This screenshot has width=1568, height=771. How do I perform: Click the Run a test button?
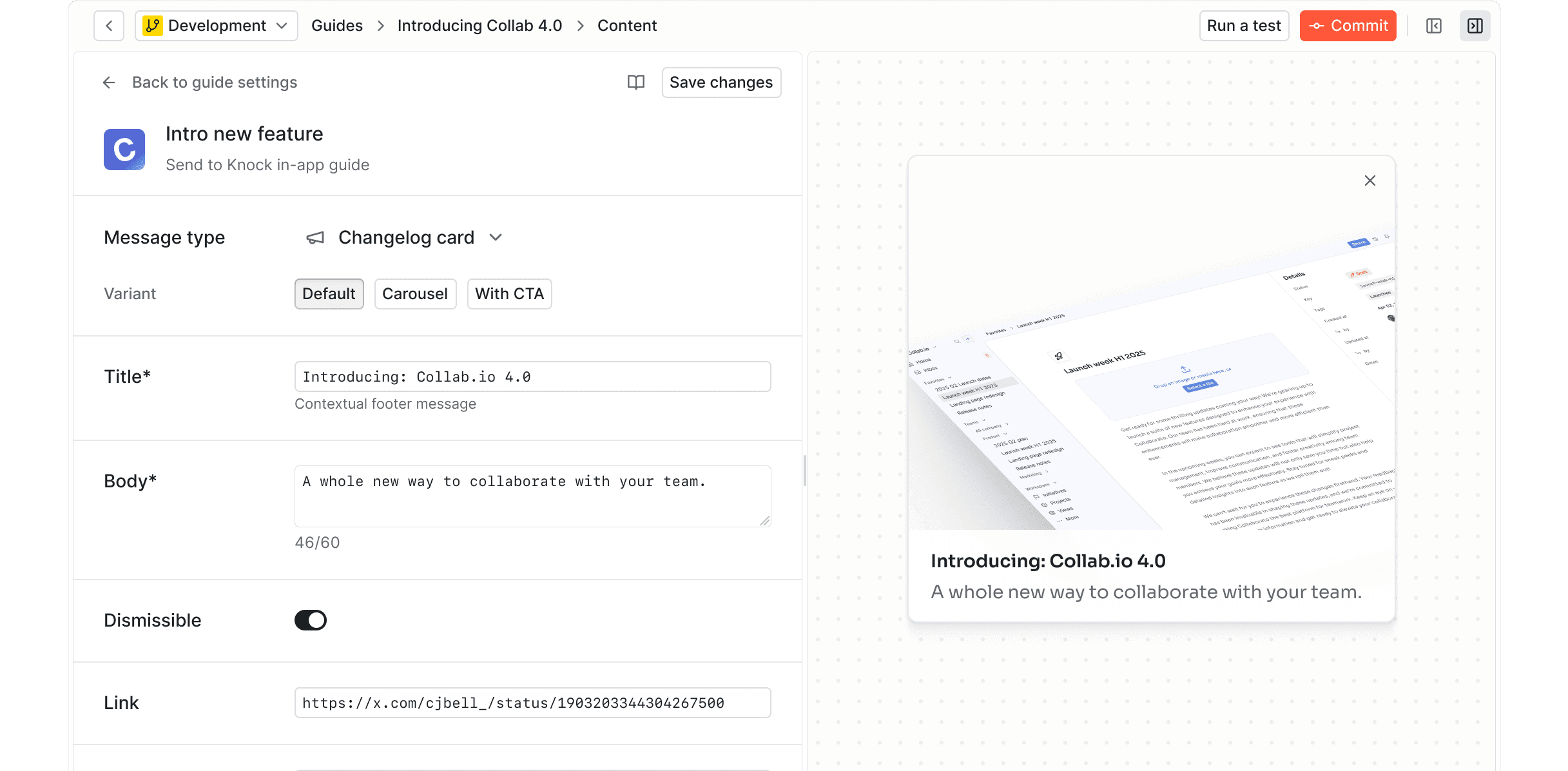pos(1244,26)
